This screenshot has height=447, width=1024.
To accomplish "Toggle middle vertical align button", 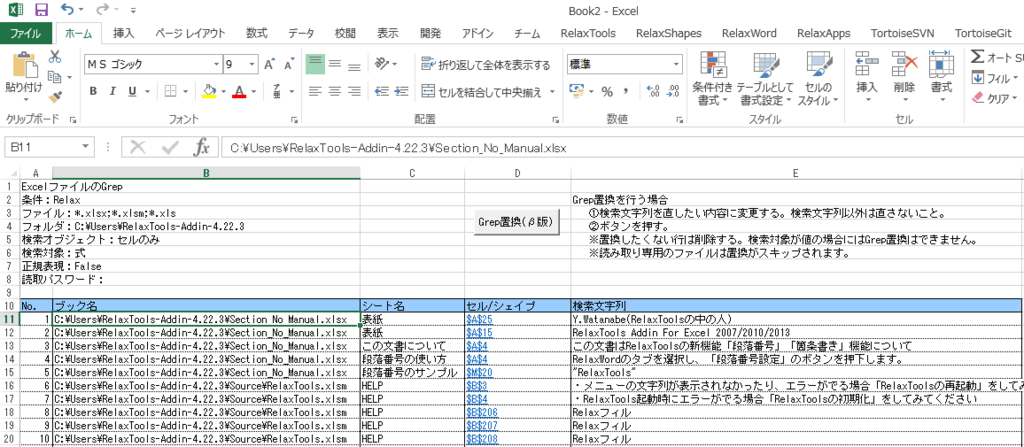I will pos(335,65).
